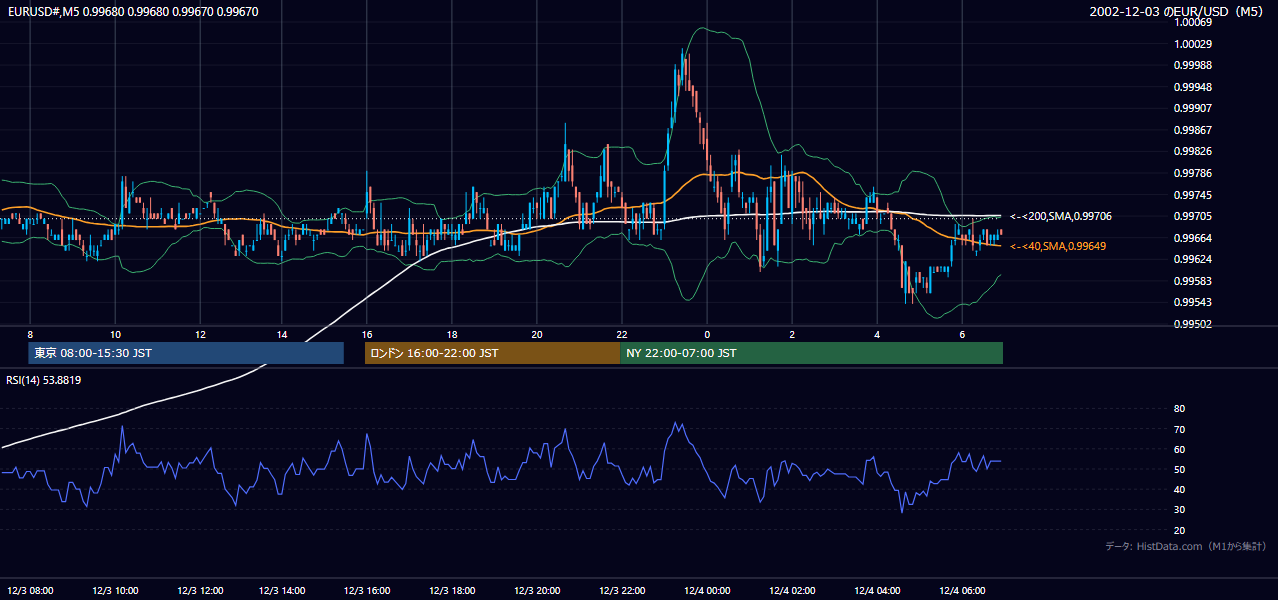This screenshot has width=1278, height=600.
Task: Click the RSI level 40 label
Action: click(x=1180, y=490)
